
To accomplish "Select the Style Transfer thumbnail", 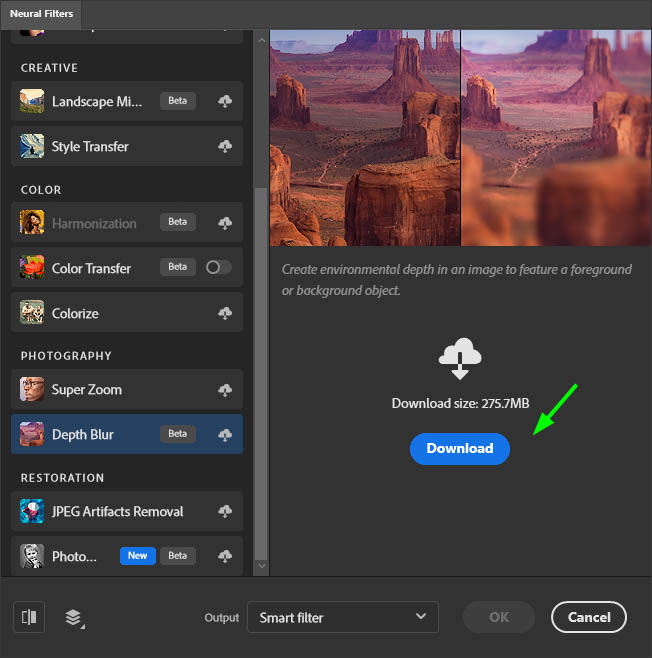I will 32,146.
